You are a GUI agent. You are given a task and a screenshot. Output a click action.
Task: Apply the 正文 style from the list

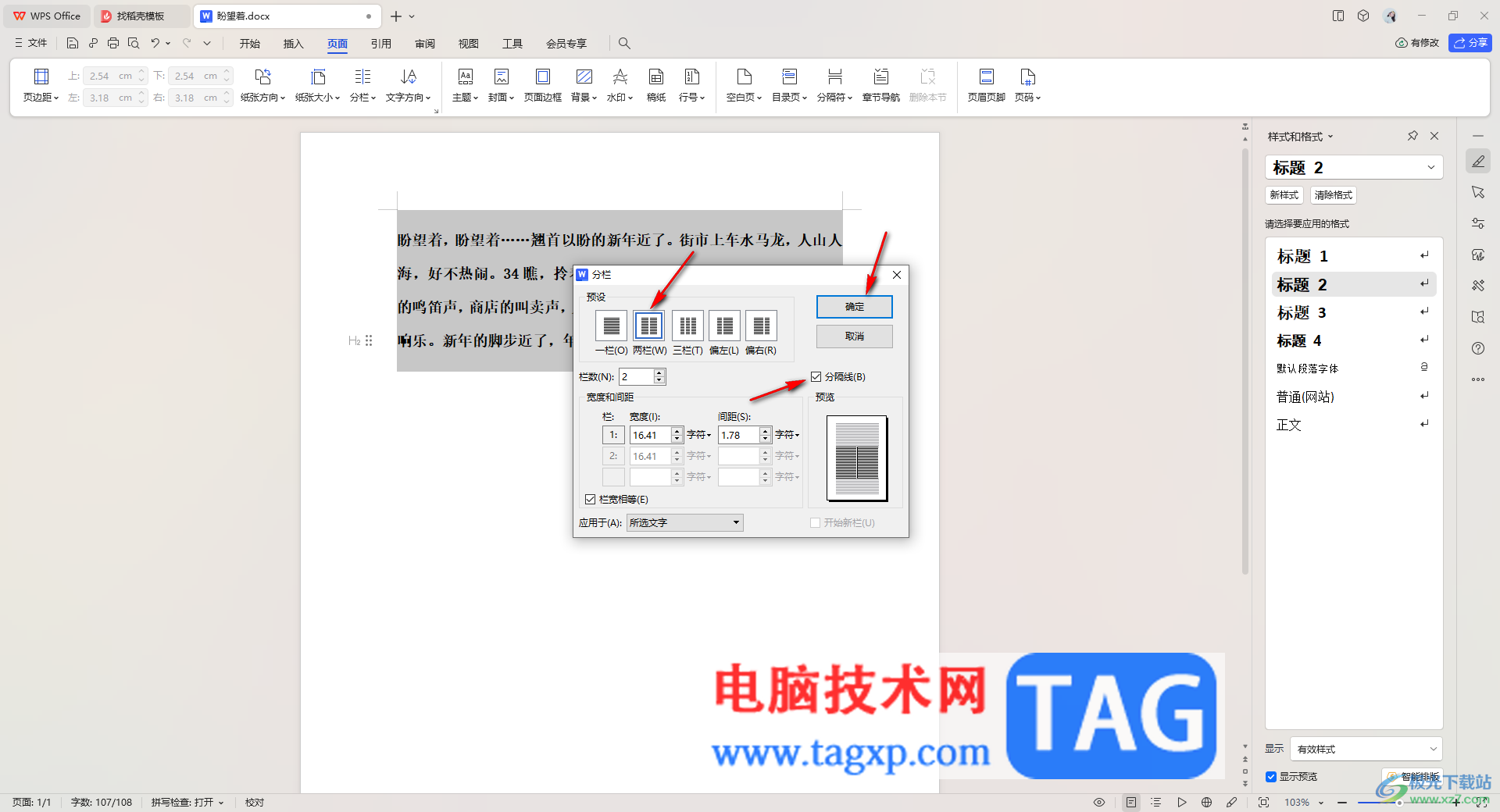coord(1354,425)
